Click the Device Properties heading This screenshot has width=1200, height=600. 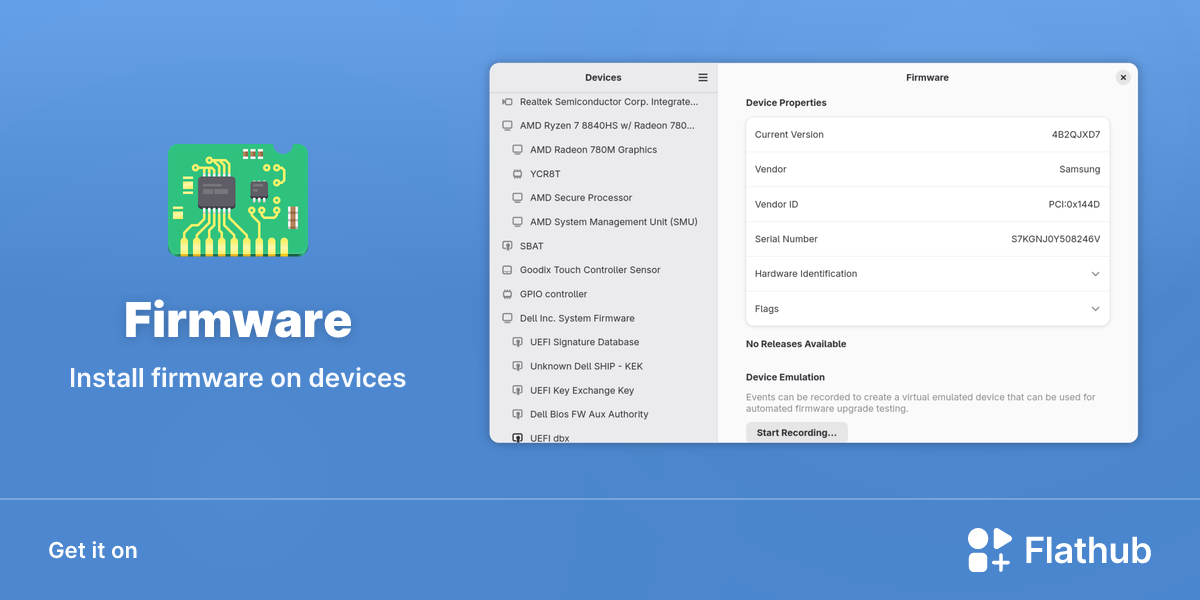[786, 103]
